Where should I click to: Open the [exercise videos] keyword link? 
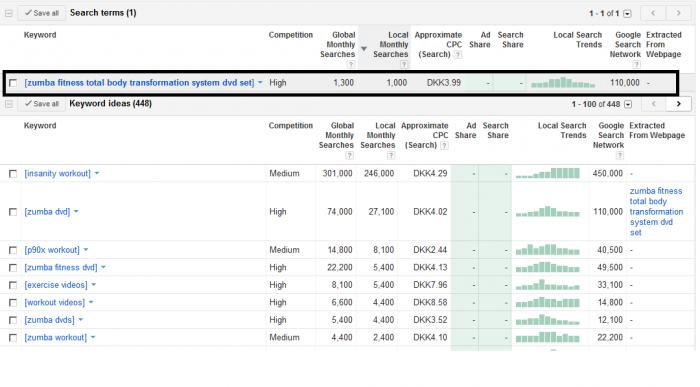[x=56, y=285]
